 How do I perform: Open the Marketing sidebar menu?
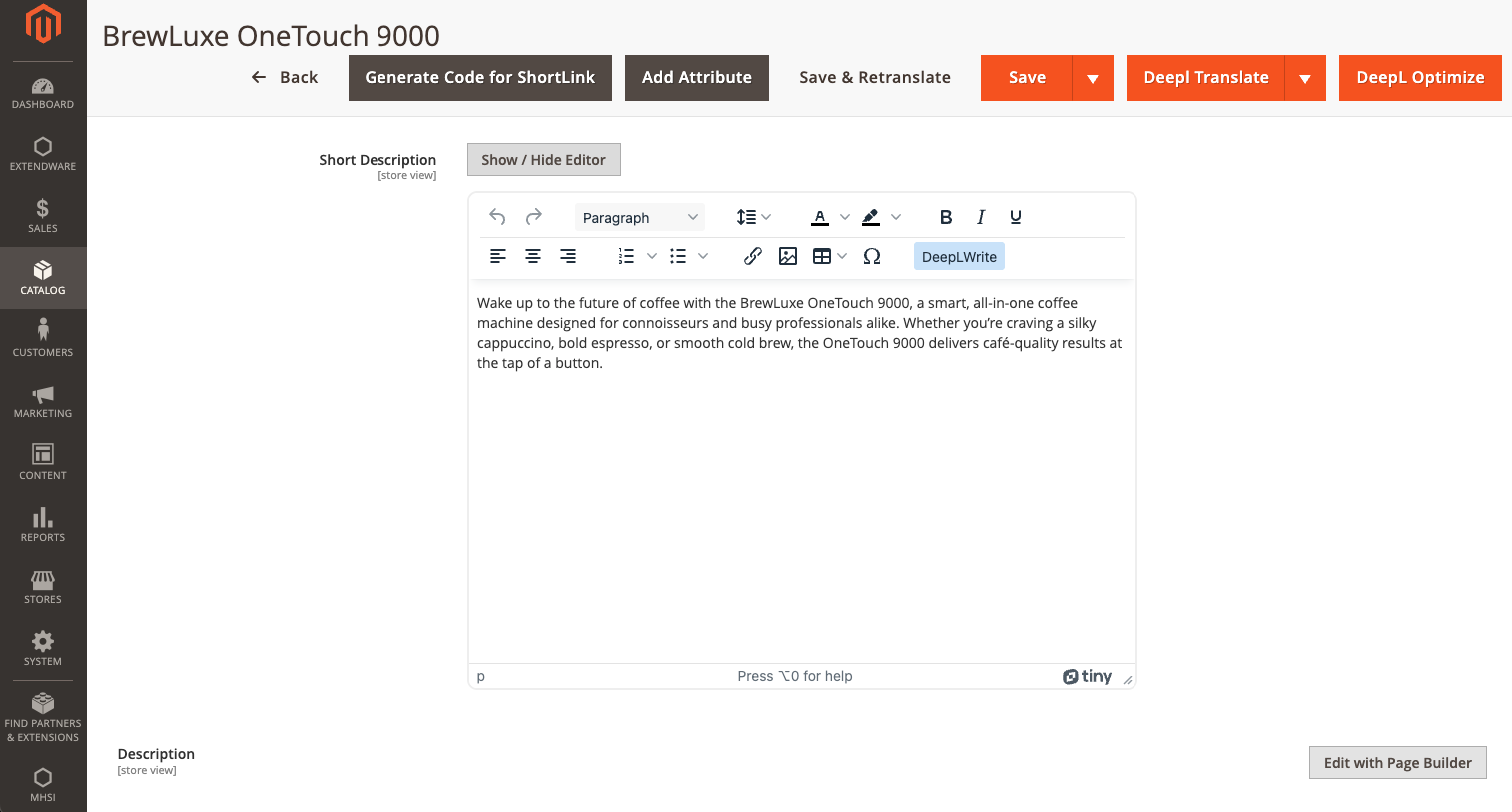coord(43,402)
